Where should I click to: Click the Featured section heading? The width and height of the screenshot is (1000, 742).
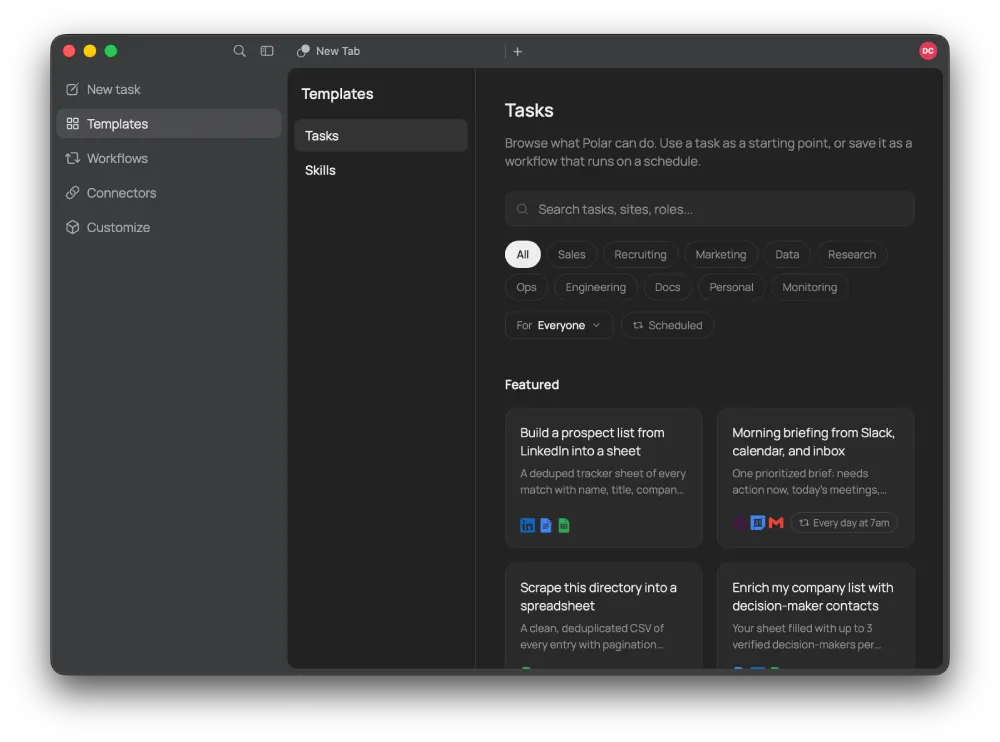(532, 385)
